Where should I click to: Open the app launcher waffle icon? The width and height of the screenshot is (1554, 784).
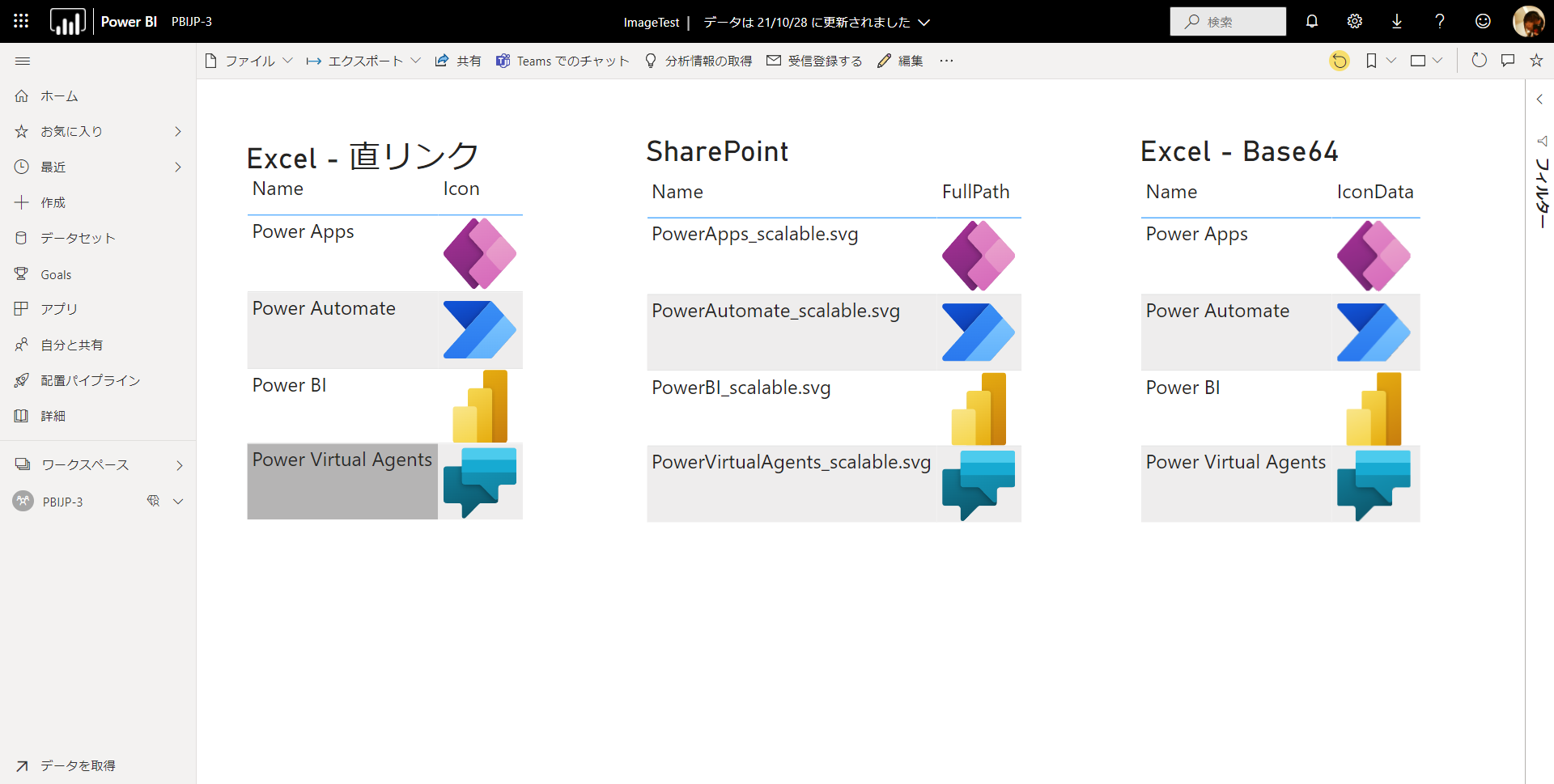coord(21,21)
